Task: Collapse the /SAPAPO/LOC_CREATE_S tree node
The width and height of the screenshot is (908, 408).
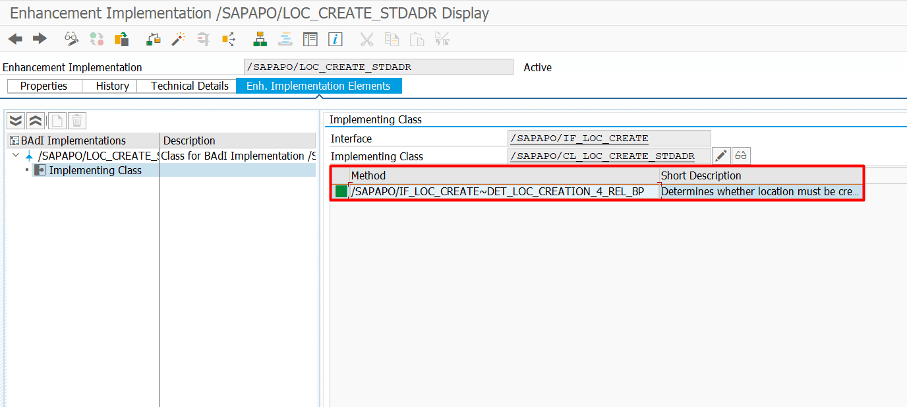Action: (x=16, y=156)
